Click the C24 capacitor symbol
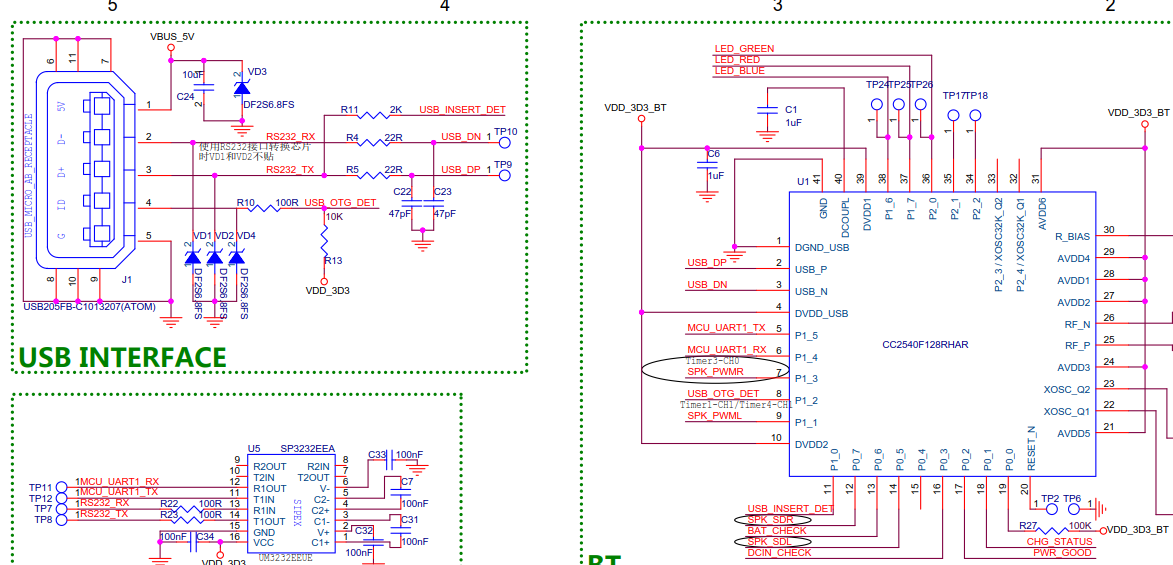The image size is (1173, 565). click(202, 88)
